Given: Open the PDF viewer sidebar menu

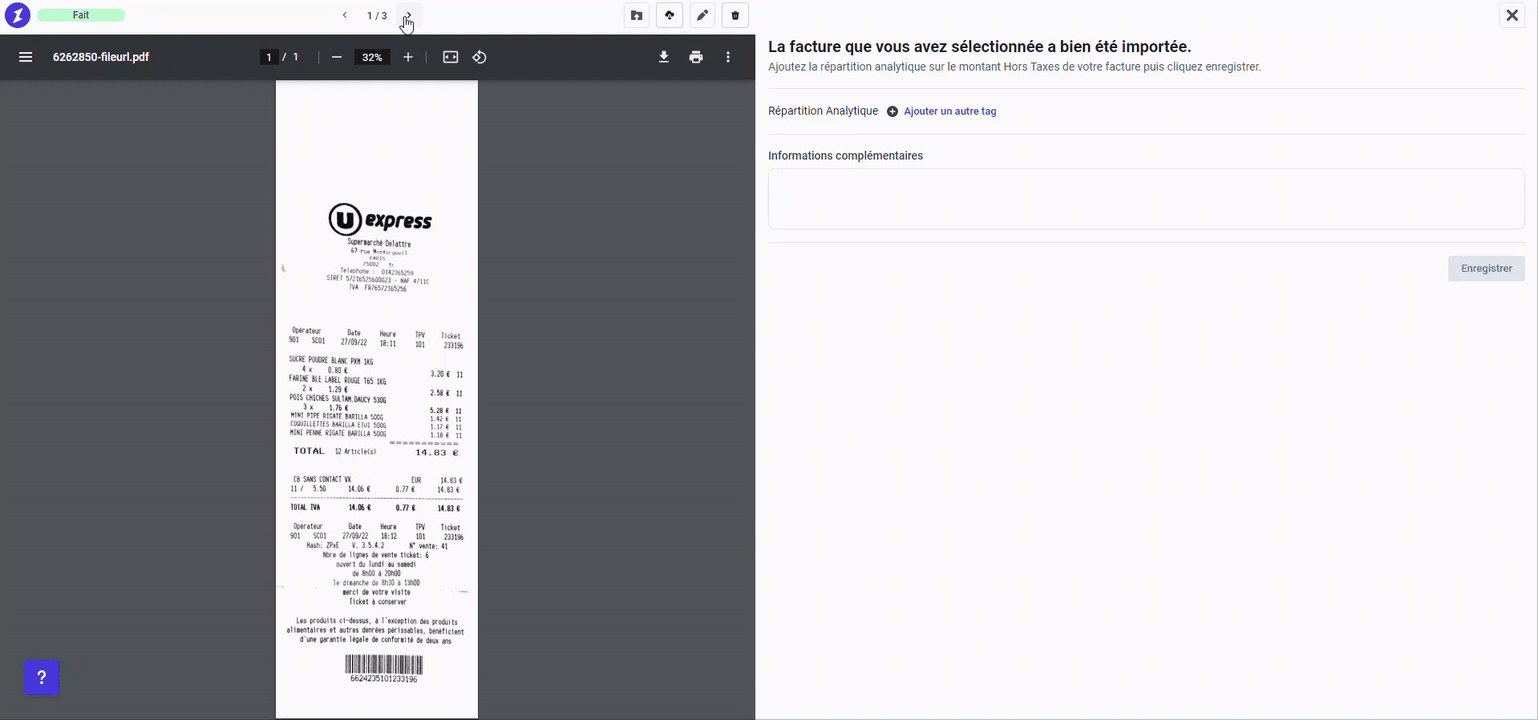Looking at the screenshot, I should [26, 57].
